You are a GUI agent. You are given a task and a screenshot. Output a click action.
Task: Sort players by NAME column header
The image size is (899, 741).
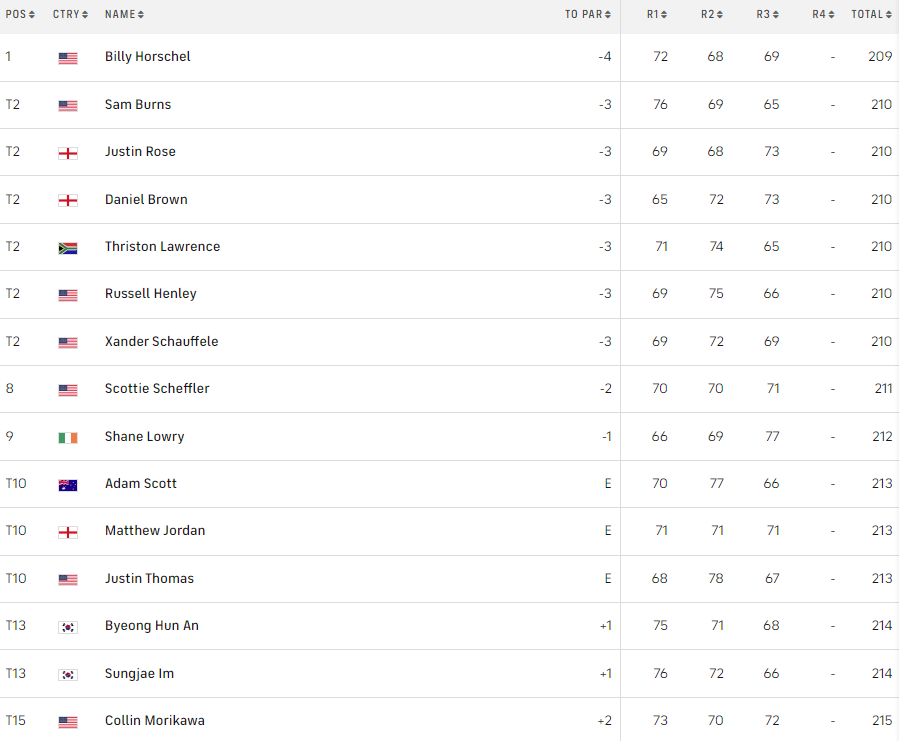pyautogui.click(x=124, y=14)
